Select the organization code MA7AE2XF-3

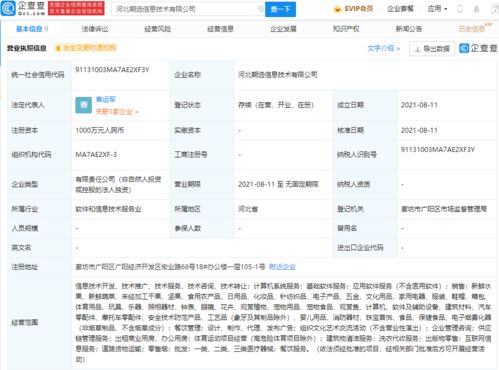click(x=96, y=155)
